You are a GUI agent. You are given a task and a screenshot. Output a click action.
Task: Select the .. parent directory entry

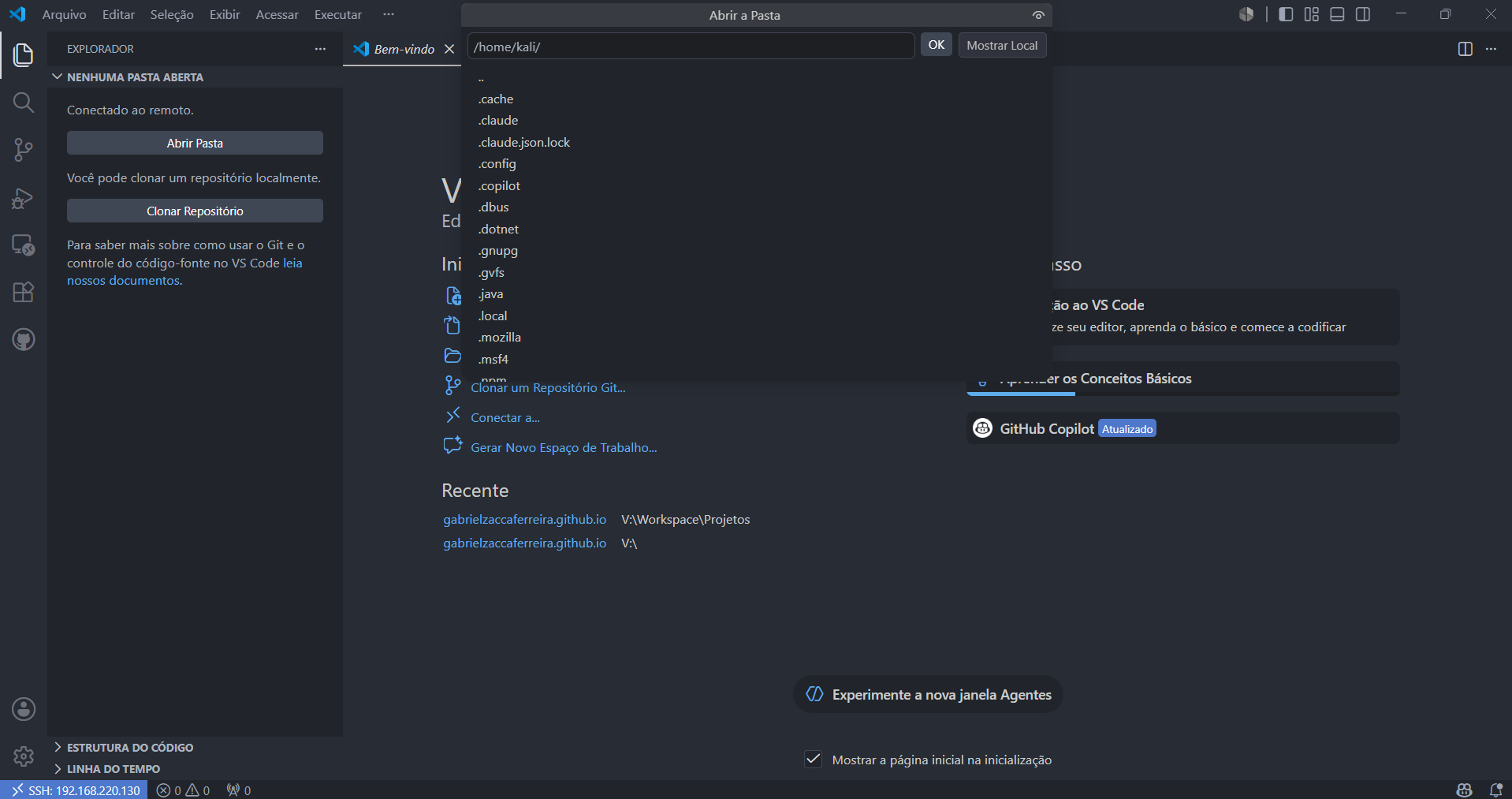757,77
